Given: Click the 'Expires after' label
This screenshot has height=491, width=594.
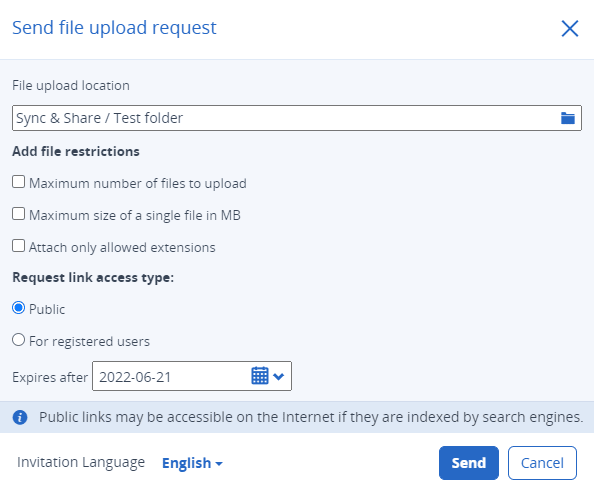Looking at the screenshot, I should (50, 377).
